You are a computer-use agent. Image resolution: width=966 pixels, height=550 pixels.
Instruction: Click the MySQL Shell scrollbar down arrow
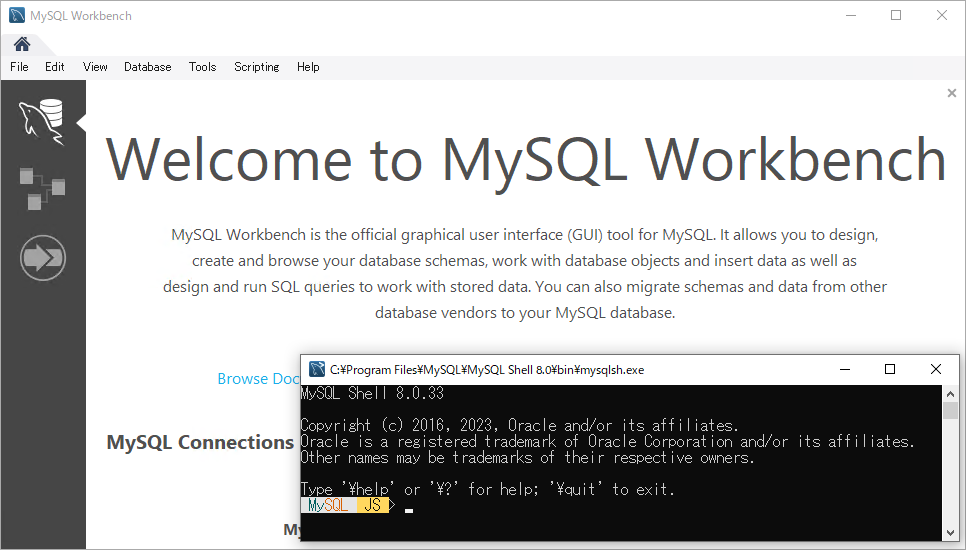coord(950,533)
